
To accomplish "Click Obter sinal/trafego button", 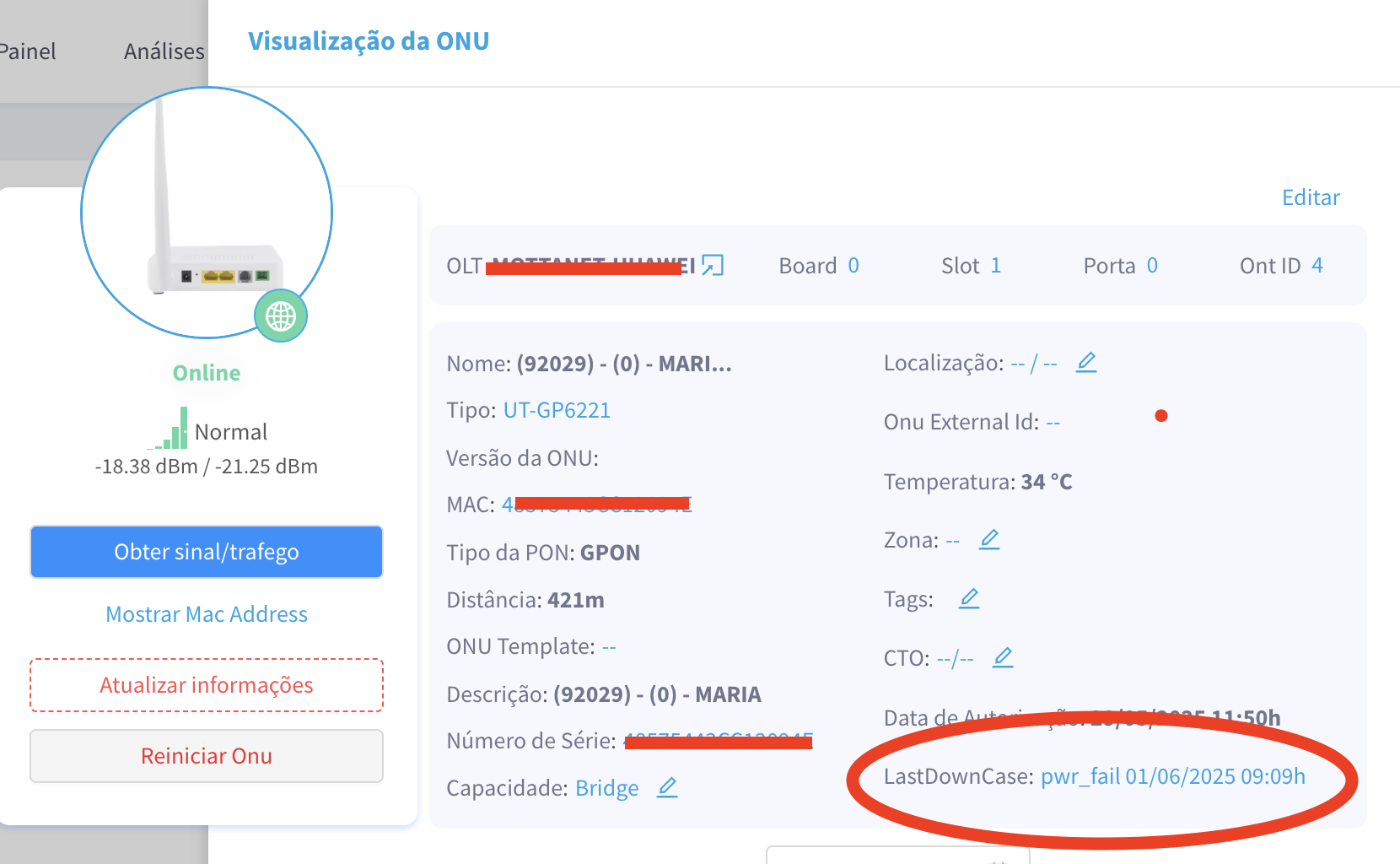I will 207,552.
